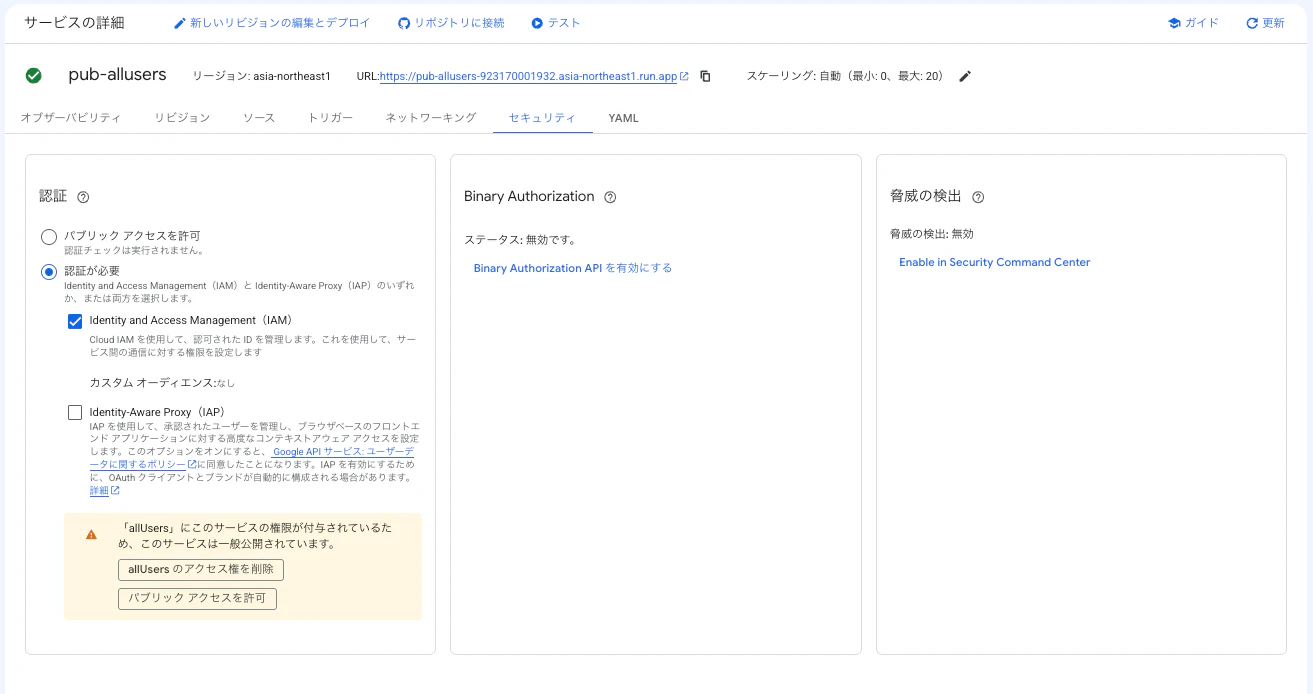Viewport: 1313px width, 694px height.
Task: Click 新しいリビジョンの編集とデプロイ button
Action: [x=271, y=23]
